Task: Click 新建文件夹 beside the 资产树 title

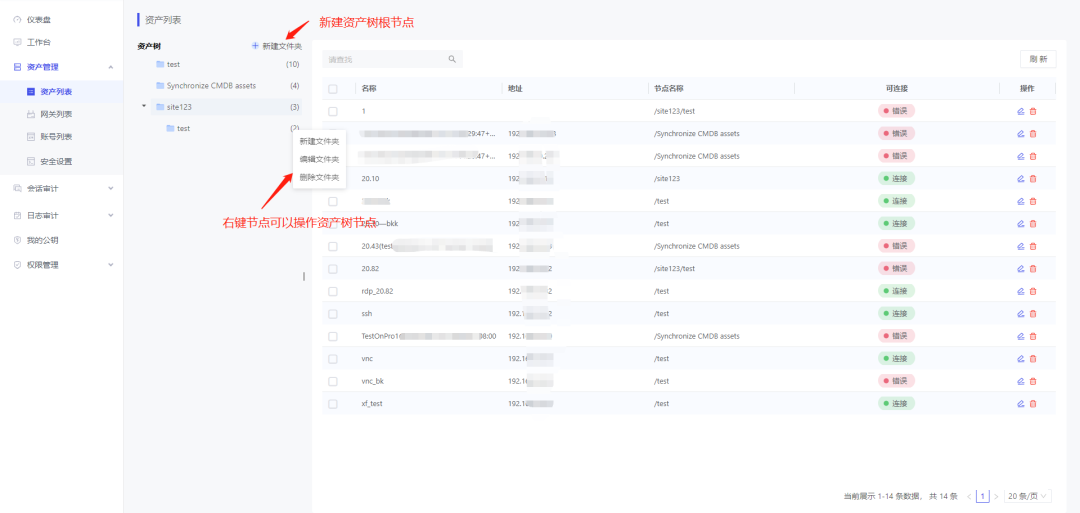Action: tap(277, 46)
